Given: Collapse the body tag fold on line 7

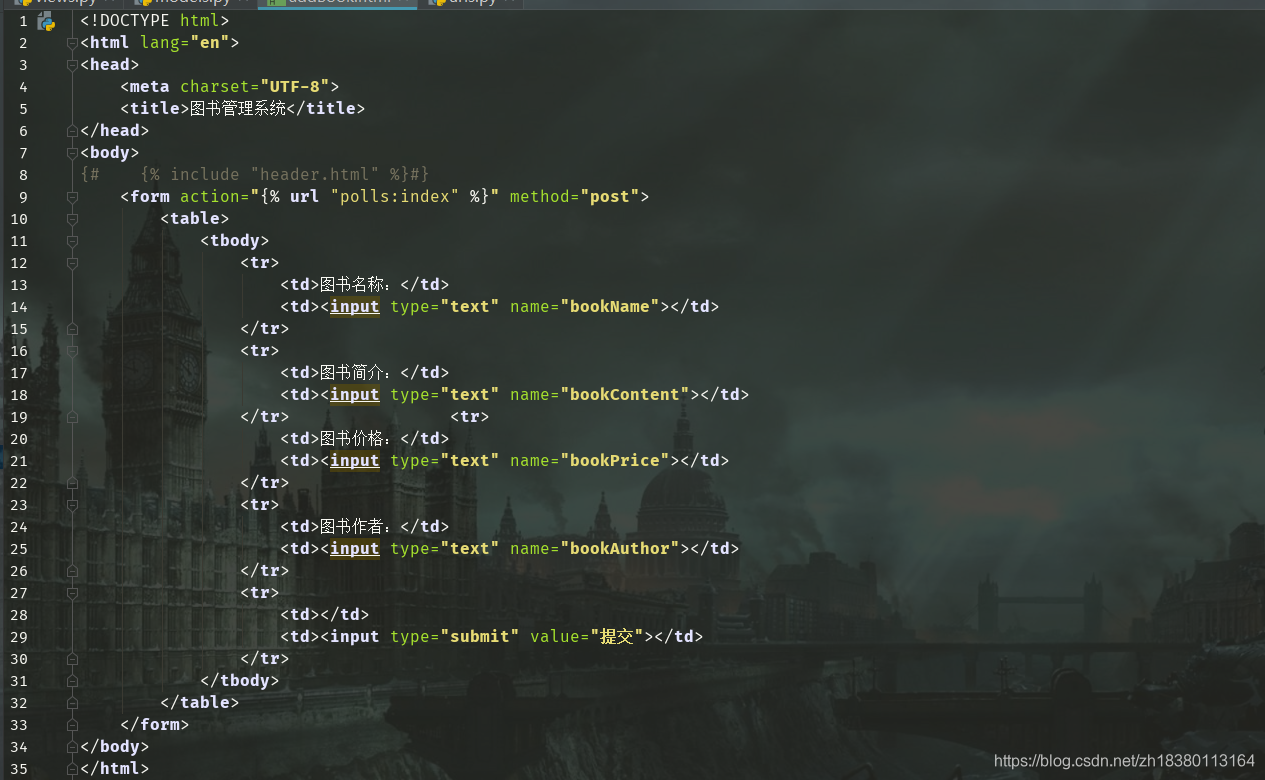Looking at the screenshot, I should [72, 153].
